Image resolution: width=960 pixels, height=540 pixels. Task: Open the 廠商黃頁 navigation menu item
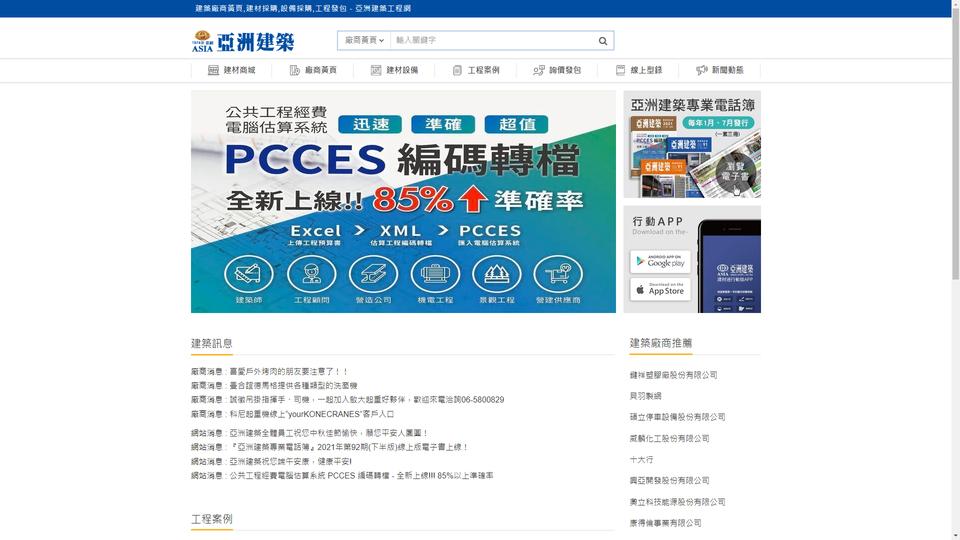coord(313,70)
